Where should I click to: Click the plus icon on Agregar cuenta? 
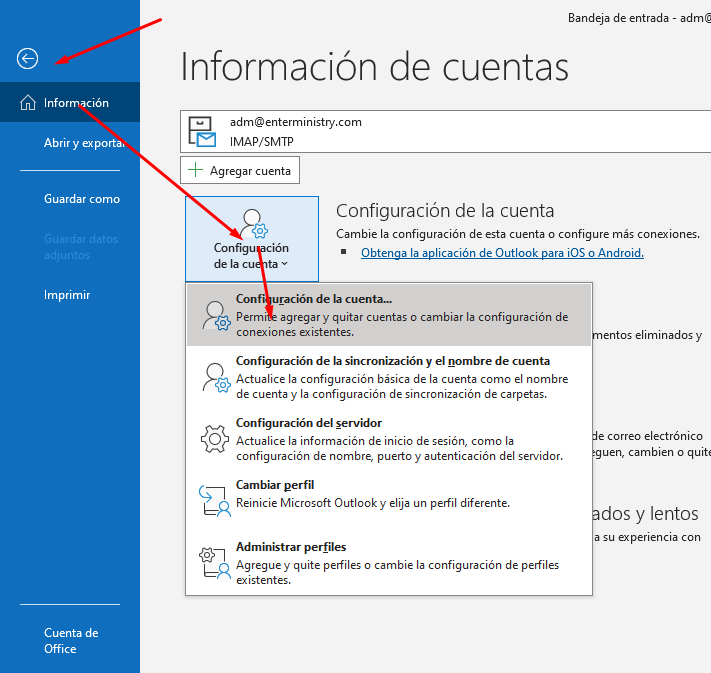195,171
